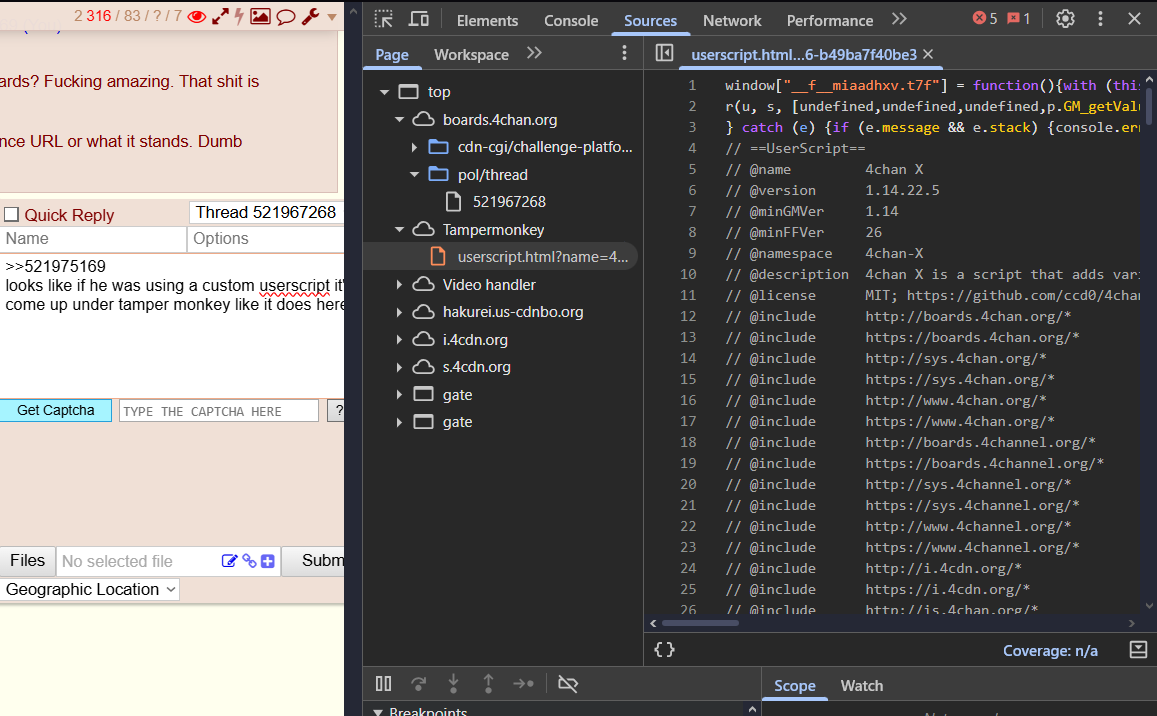1157x716 pixels.
Task: Hide the navigator sidebar panel
Action: pyautogui.click(x=664, y=54)
